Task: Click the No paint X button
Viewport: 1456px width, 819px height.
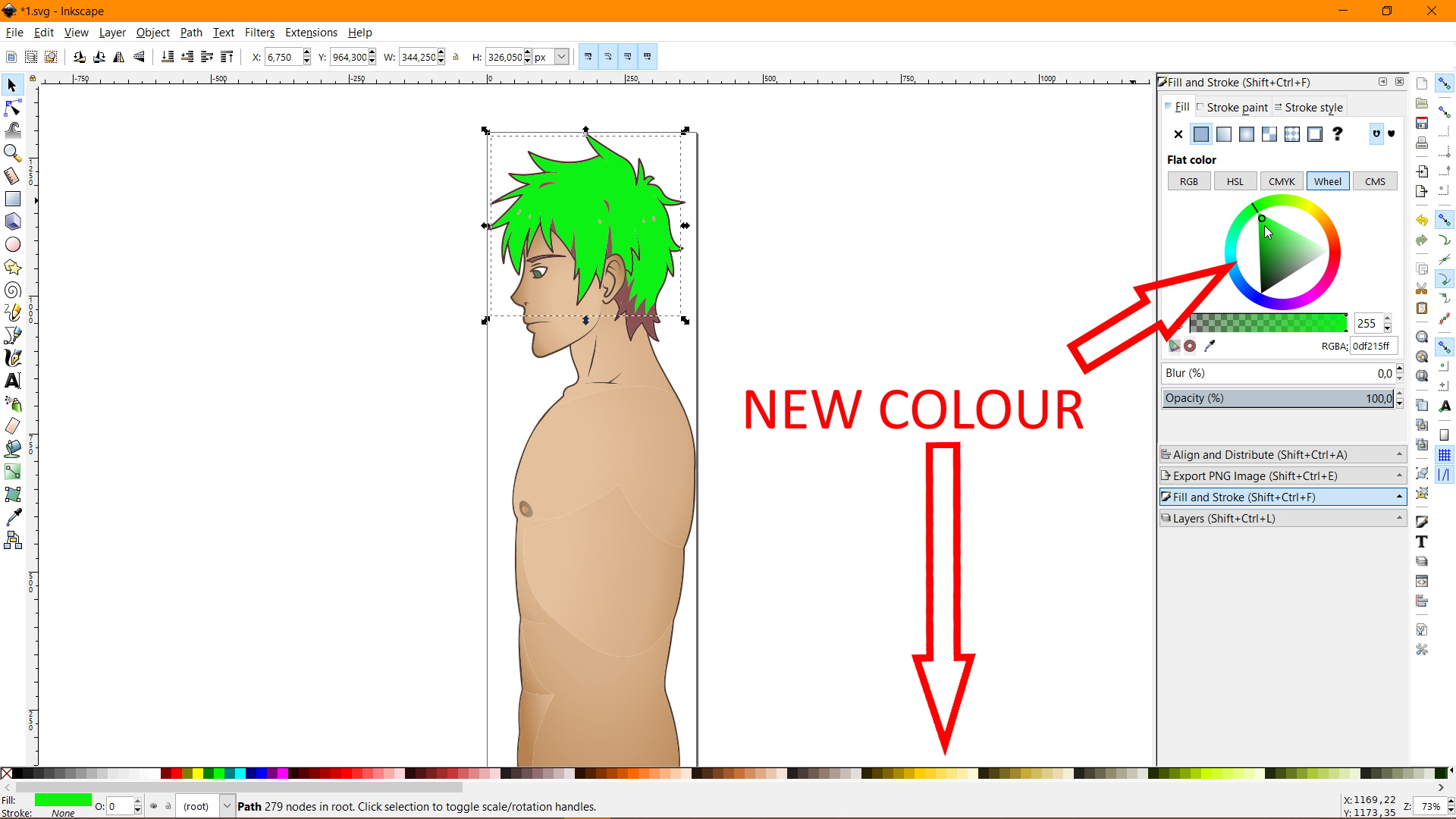Action: 1178,134
